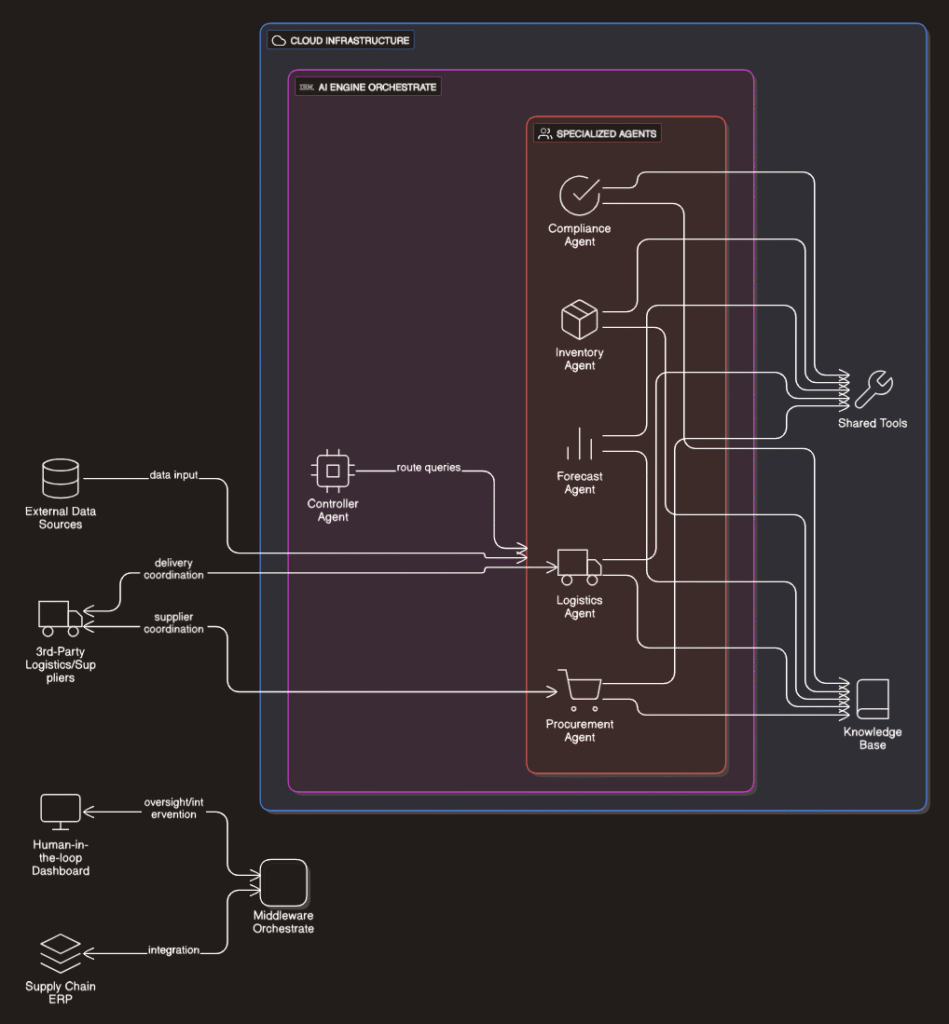
Task: Open the IBM logo on the Orchestrate label
Action: coord(305,87)
